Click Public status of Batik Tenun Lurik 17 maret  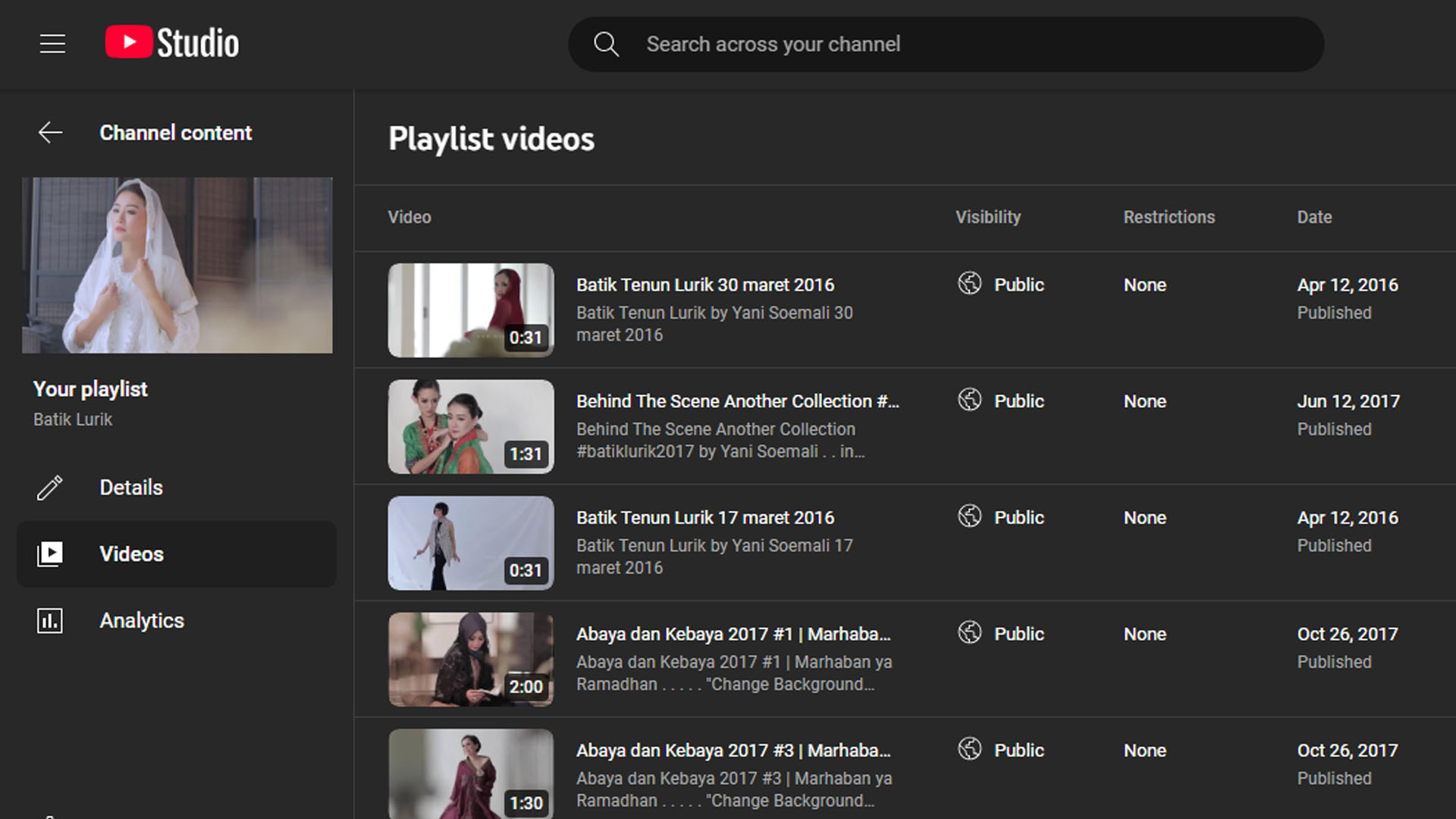(1018, 517)
